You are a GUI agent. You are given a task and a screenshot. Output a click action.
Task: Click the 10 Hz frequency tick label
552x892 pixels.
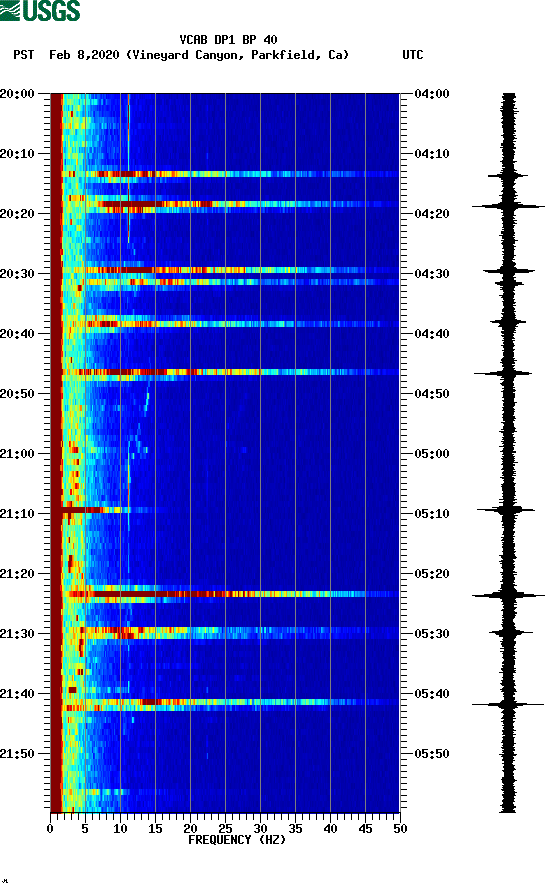point(120,829)
